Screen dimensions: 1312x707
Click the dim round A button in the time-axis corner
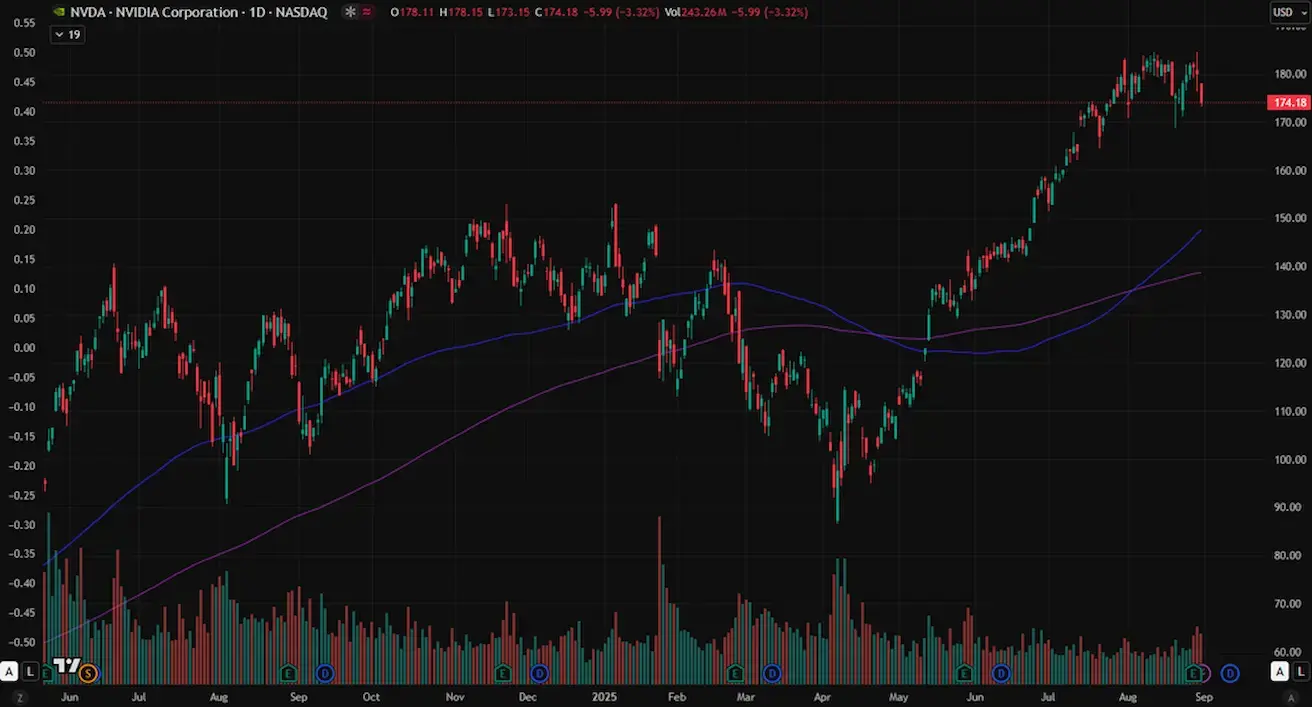point(1291,696)
